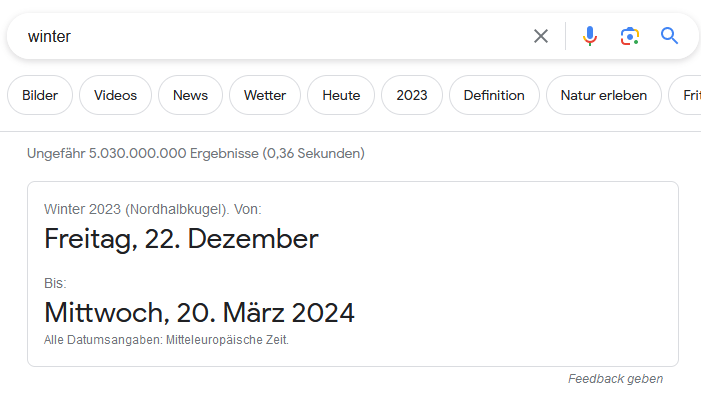This screenshot has width=701, height=393.
Task: Click the "Alle Datumsangaben" timezone note
Action: pos(166,340)
